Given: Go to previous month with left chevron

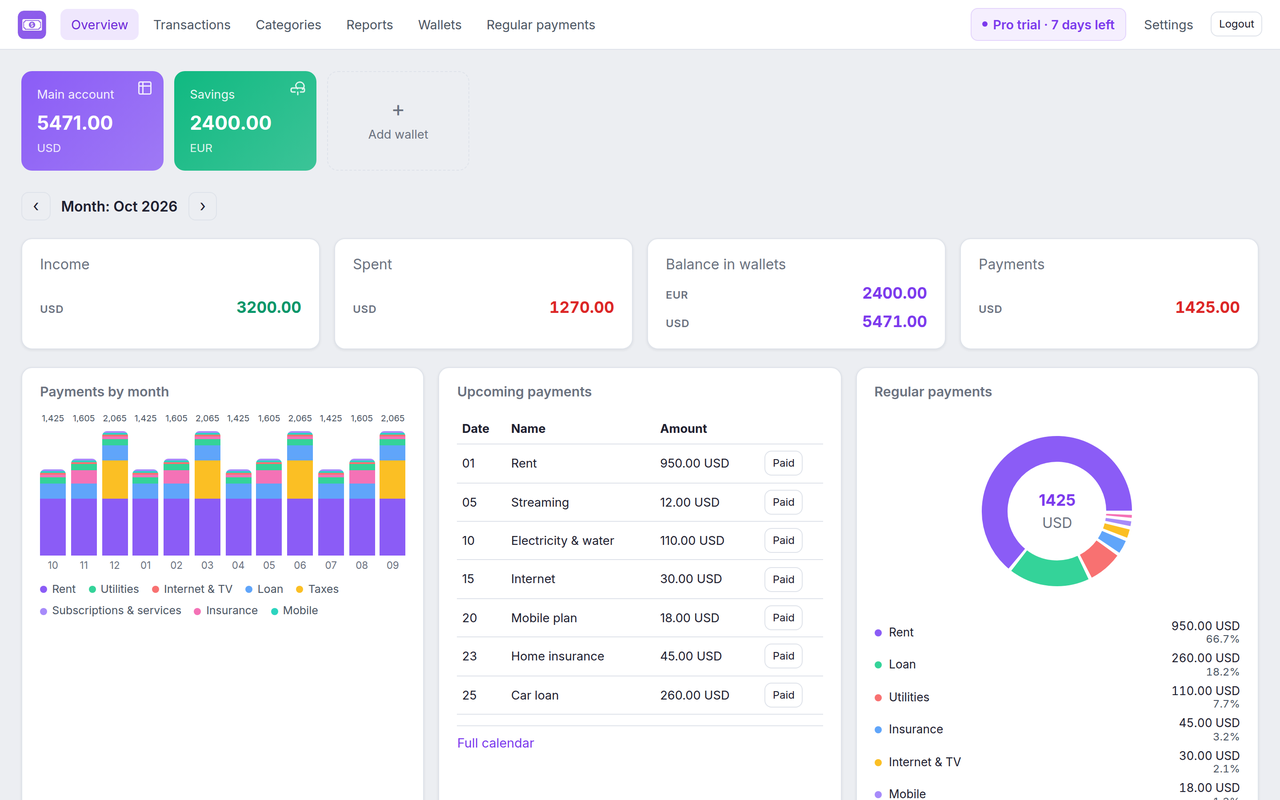Looking at the screenshot, I should (x=36, y=206).
